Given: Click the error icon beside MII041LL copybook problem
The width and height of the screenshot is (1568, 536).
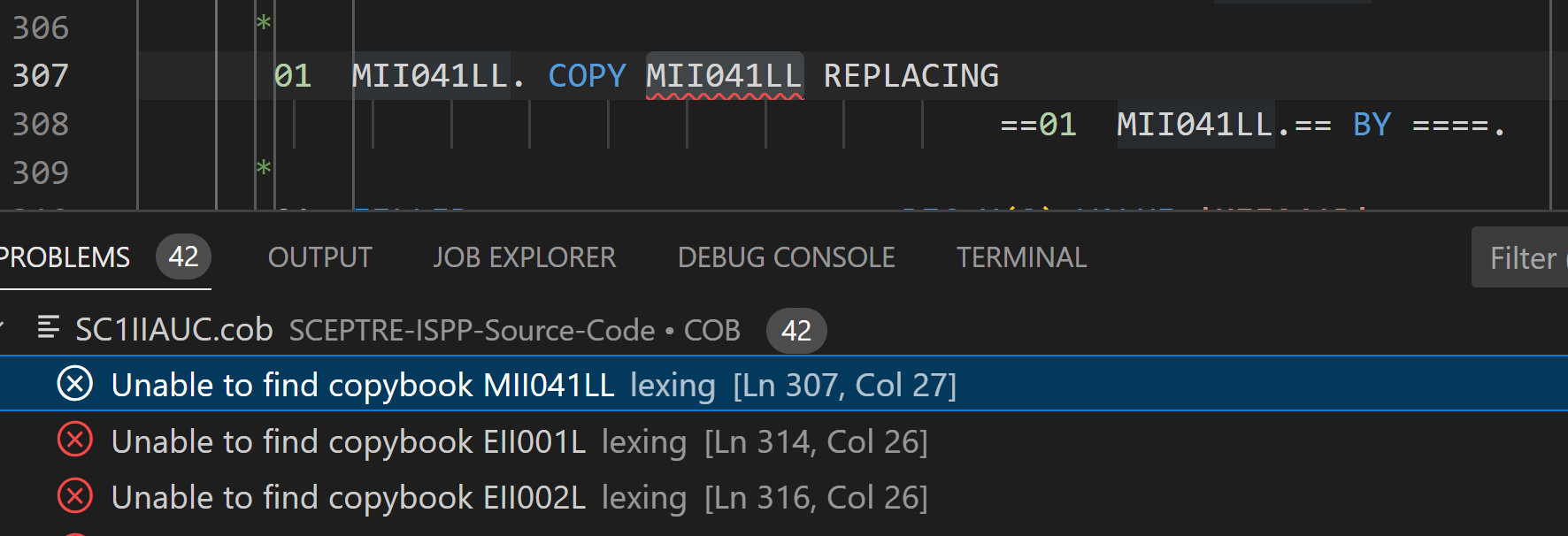Looking at the screenshot, I should (74, 384).
